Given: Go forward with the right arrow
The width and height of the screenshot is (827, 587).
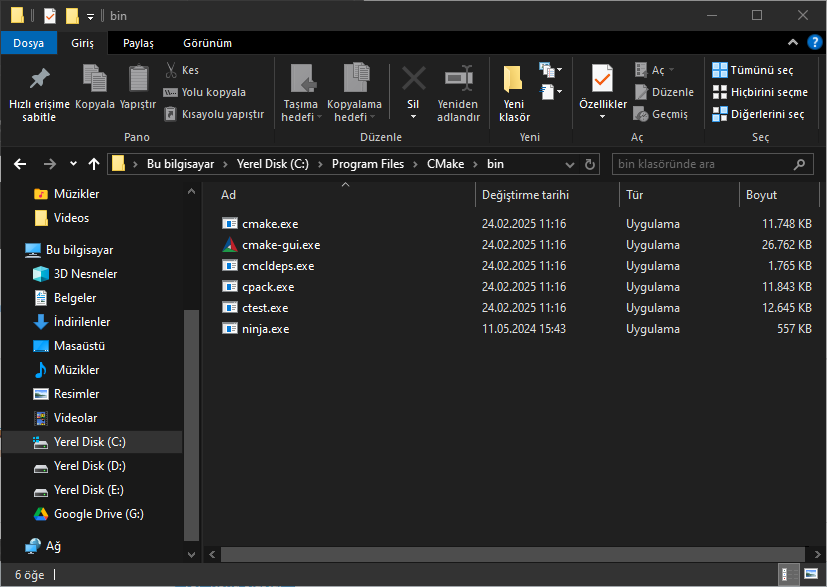Looking at the screenshot, I should 50,165.
